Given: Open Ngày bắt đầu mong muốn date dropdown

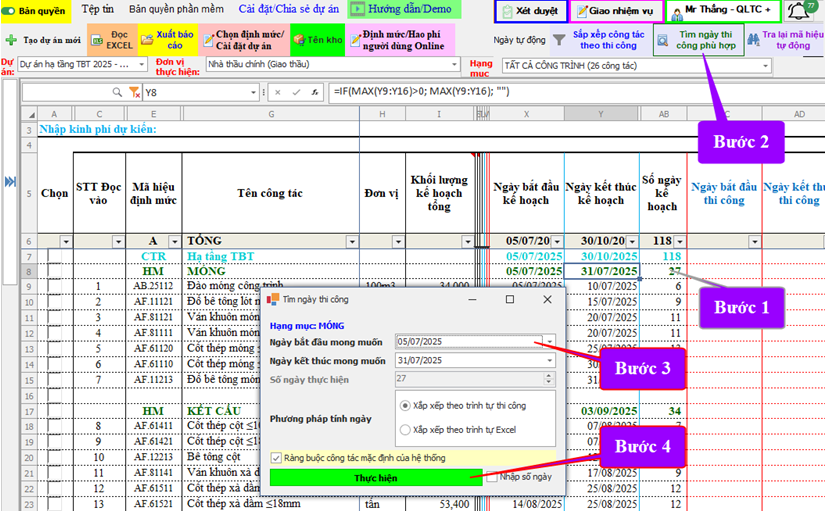Looking at the screenshot, I should click(548, 342).
